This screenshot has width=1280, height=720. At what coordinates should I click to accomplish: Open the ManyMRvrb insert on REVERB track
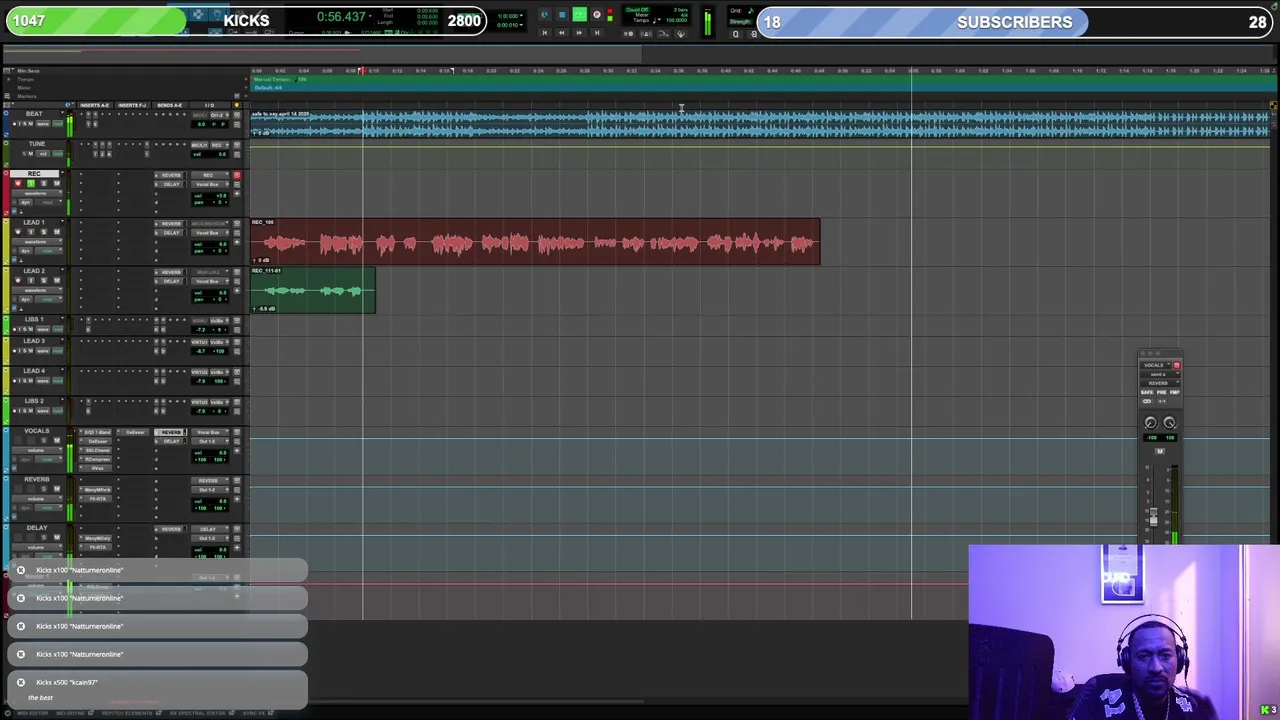click(96, 490)
